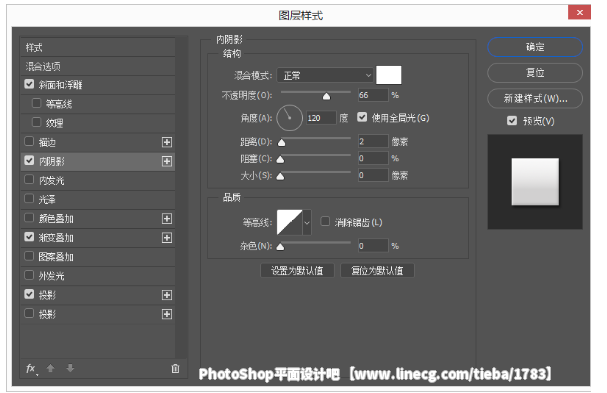This screenshot has height=393, width=607.
Task: Toggle the 使用全局光 checkbox
Action: click(x=362, y=117)
